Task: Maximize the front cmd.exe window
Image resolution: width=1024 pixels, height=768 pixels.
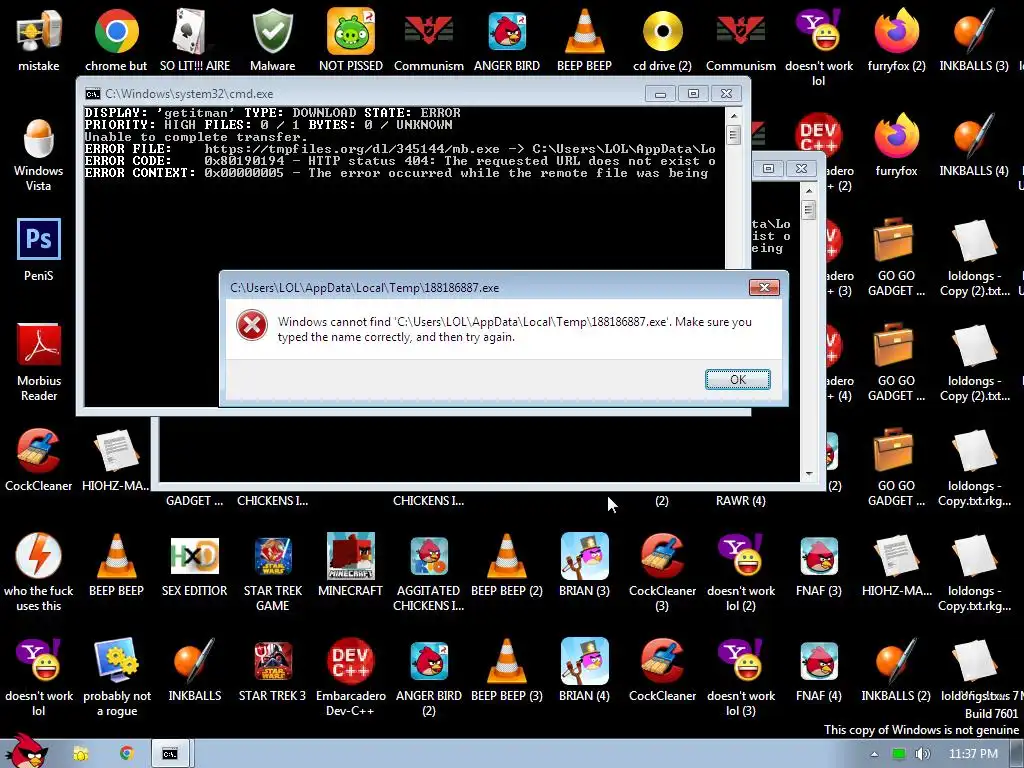Action: (693, 94)
